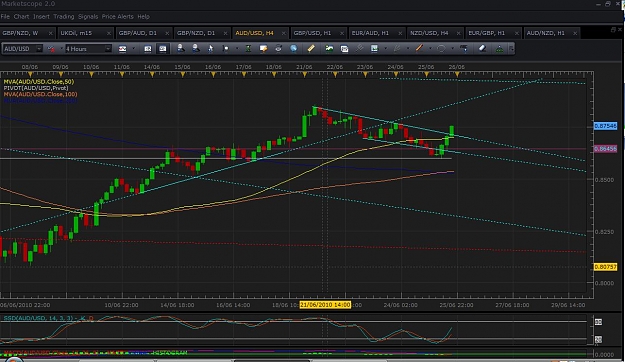Image resolution: width=625 pixels, height=362 pixels.
Task: Click the green hourglass toolbar icon
Action: [x=248, y=49]
